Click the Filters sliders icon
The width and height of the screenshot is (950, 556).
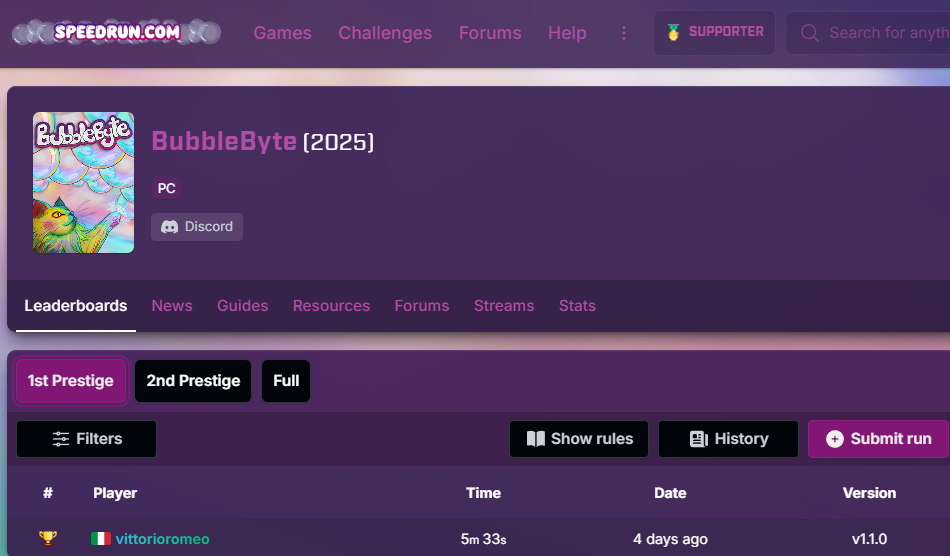tap(61, 439)
